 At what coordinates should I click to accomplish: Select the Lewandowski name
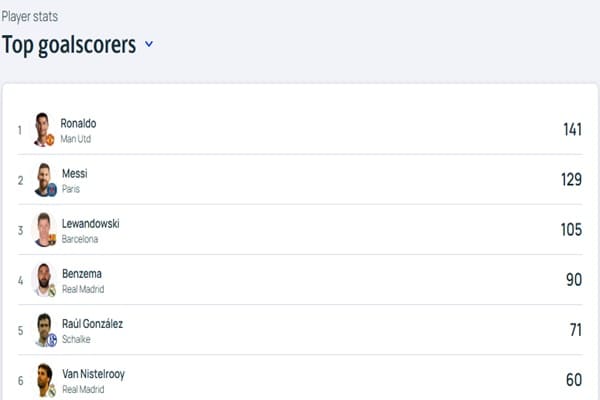pyautogui.click(x=90, y=223)
